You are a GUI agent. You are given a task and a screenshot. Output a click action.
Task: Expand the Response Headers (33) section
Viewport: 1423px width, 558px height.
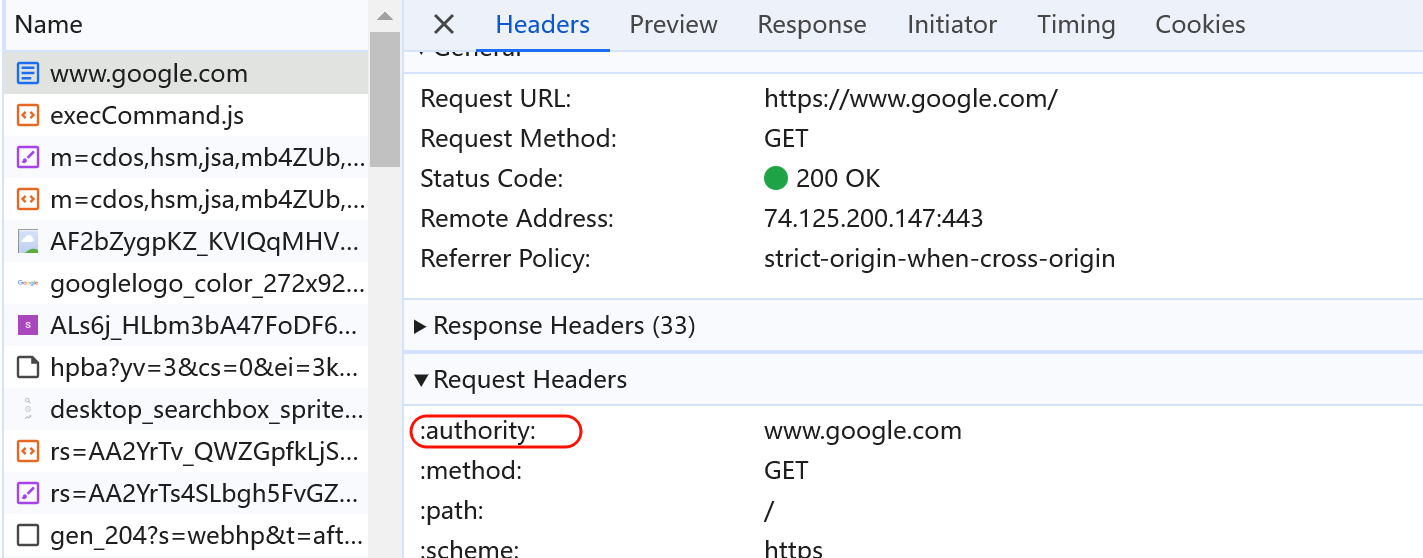(x=421, y=326)
